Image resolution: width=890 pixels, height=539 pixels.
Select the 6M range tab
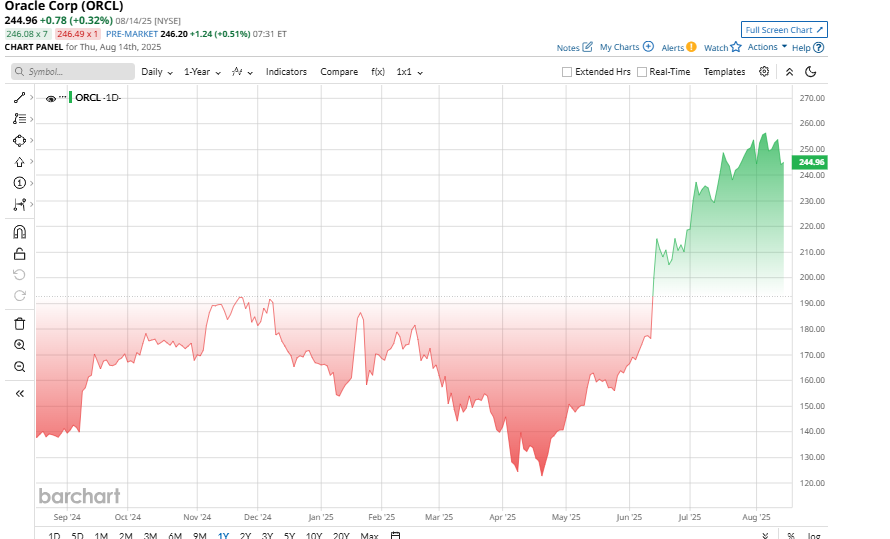pyautogui.click(x=175, y=535)
